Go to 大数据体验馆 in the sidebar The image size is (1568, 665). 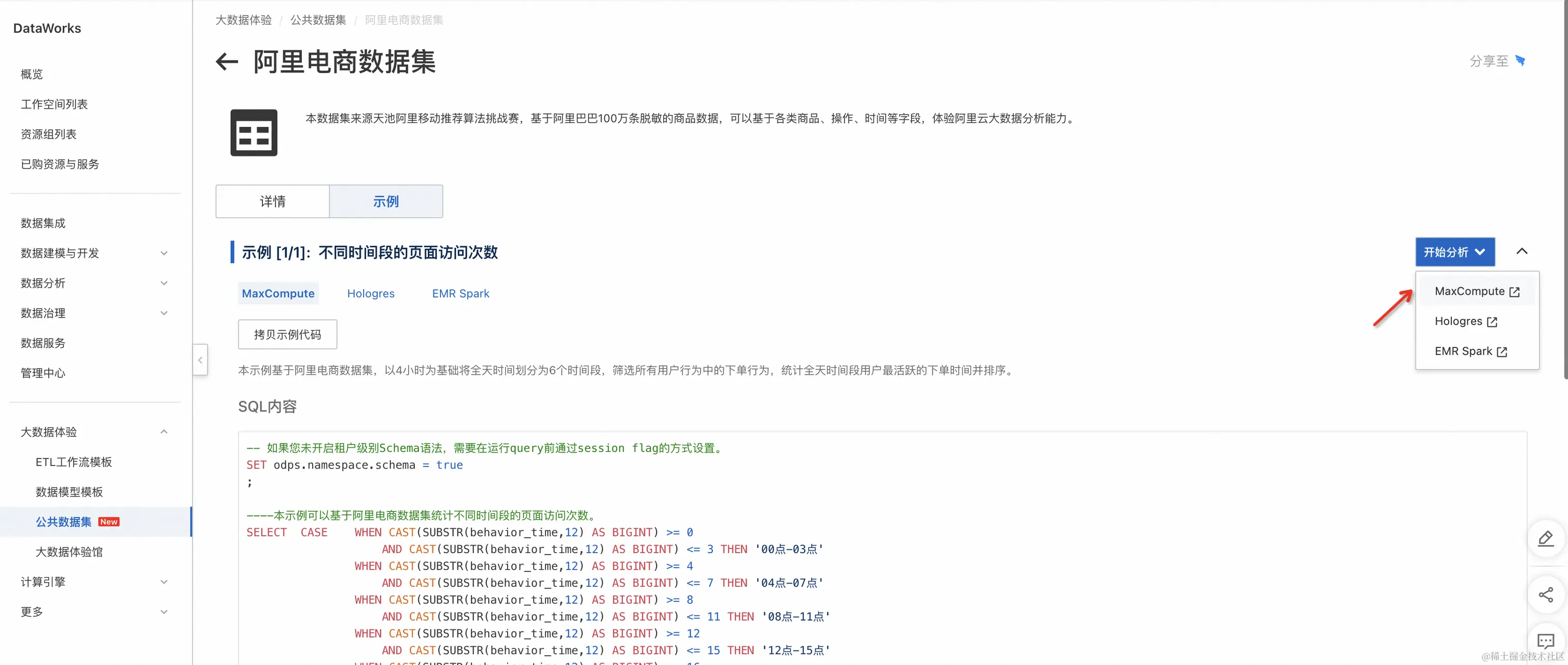pos(69,552)
